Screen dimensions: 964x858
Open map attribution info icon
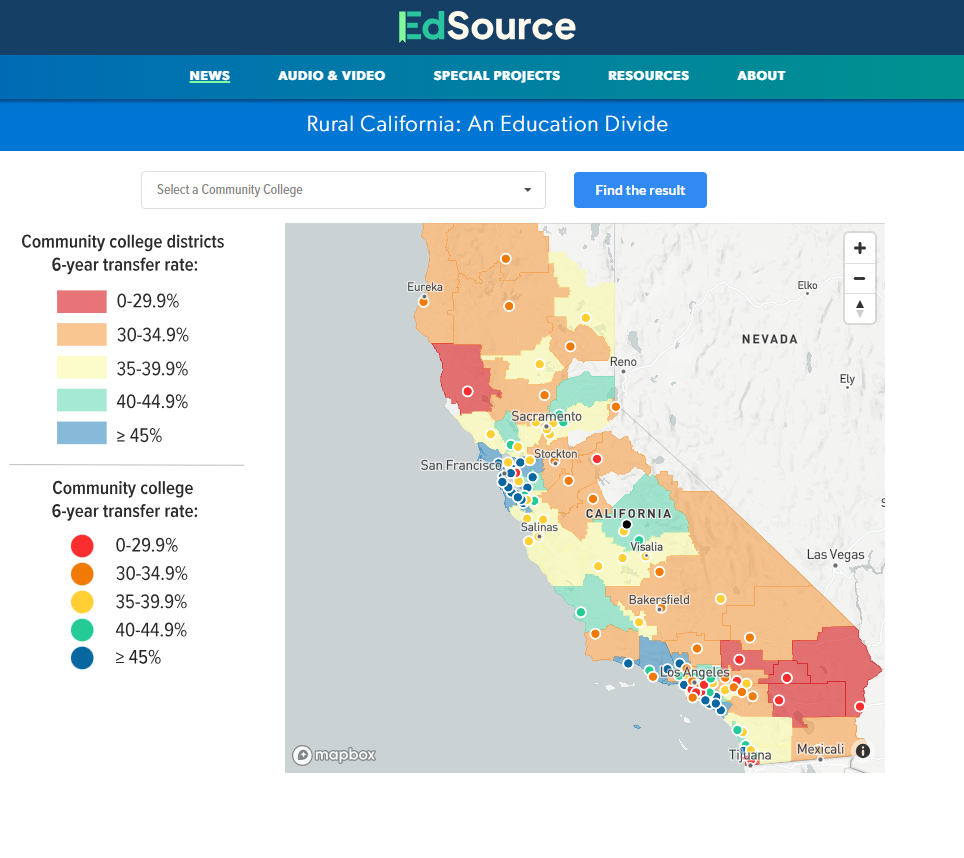pos(863,751)
